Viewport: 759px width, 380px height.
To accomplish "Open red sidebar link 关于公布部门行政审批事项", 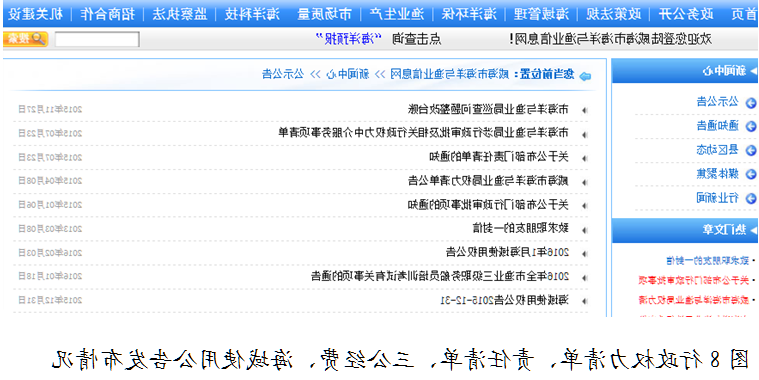I will point(693,280).
